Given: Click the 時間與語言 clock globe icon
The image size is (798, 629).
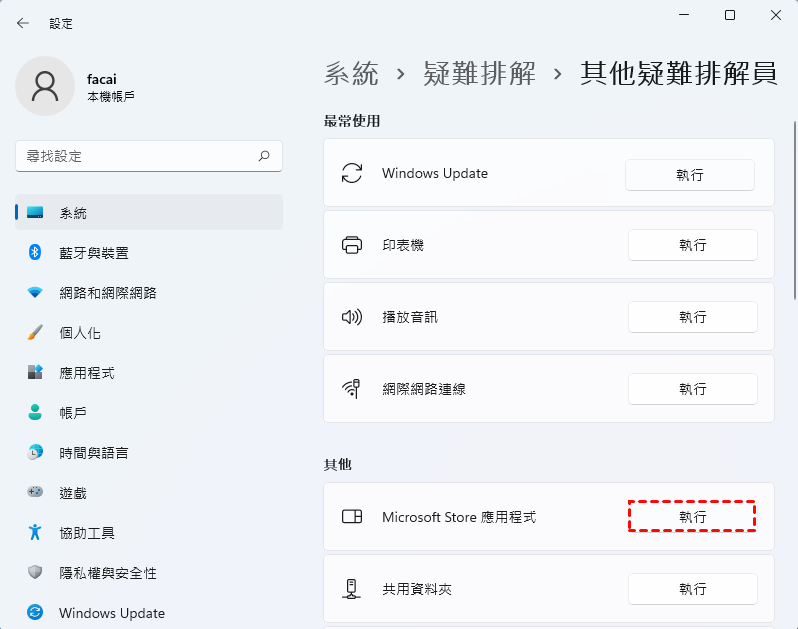Looking at the screenshot, I should click(35, 452).
